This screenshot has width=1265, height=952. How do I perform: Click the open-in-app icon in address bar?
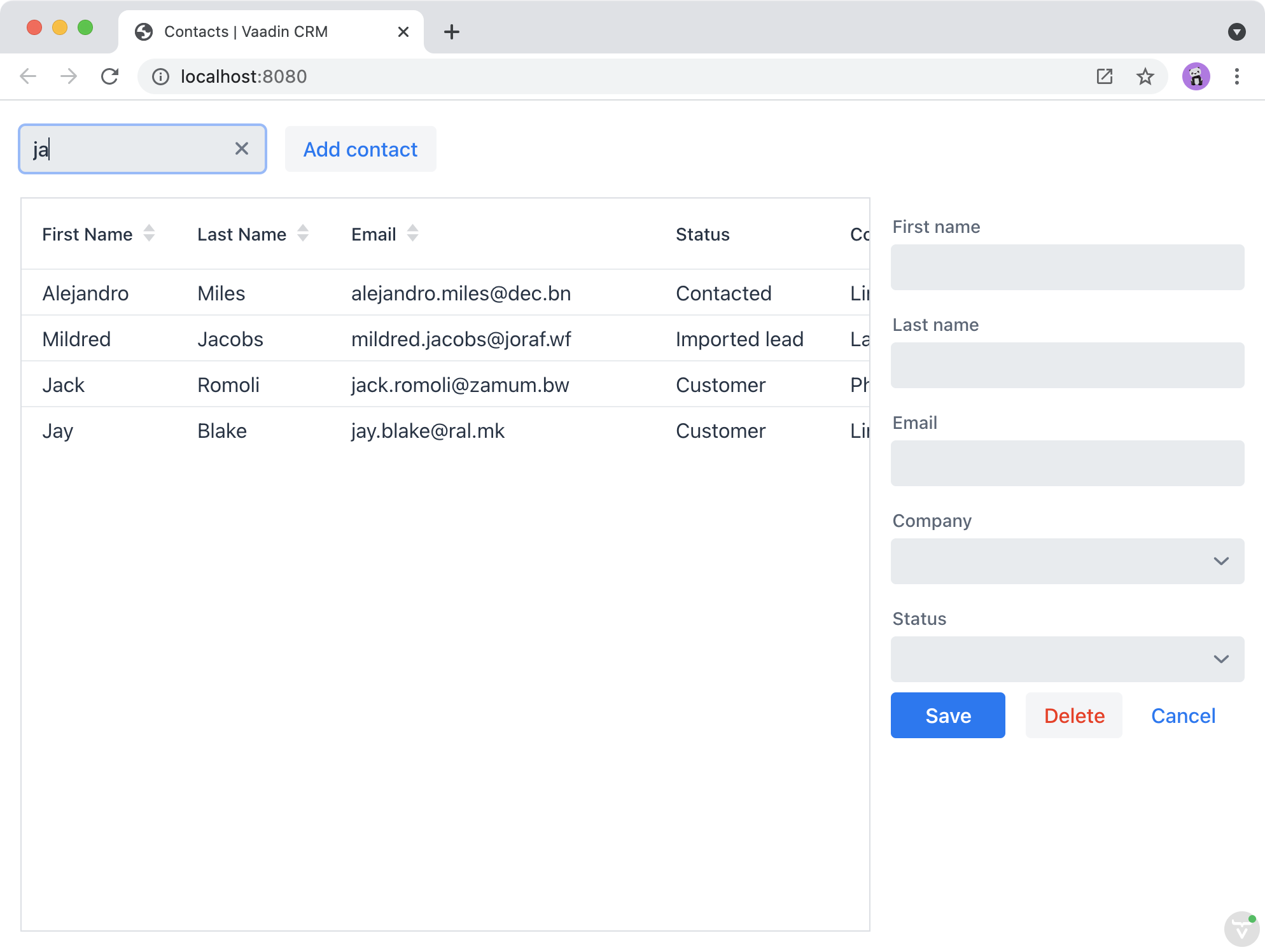(1104, 76)
